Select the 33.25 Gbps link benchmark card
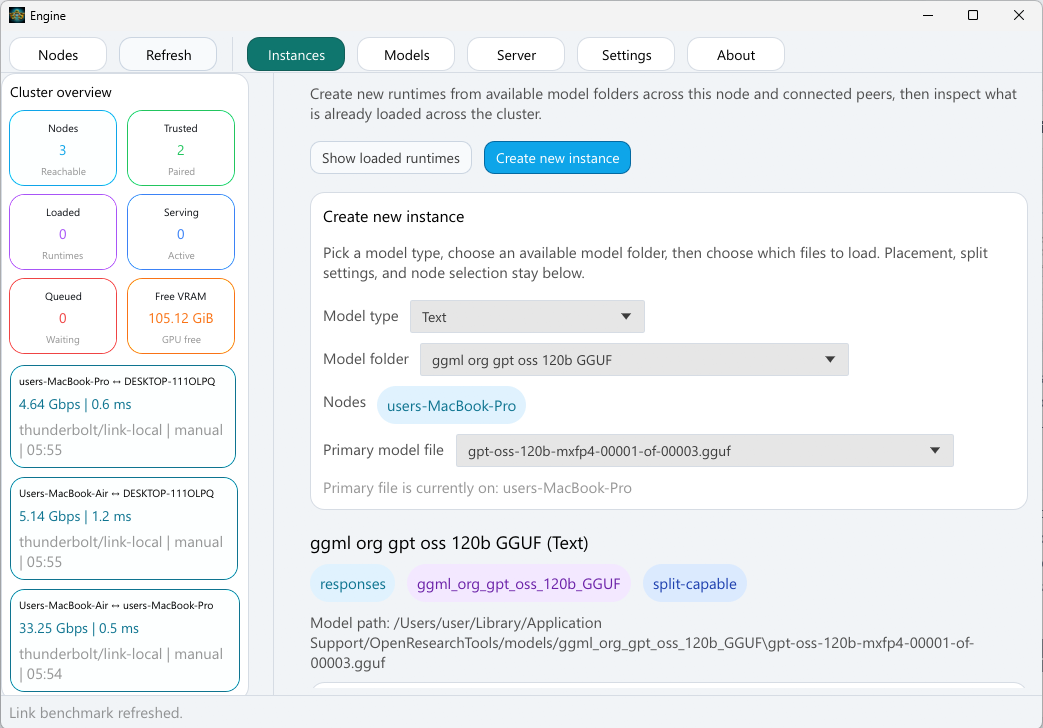Screen dimensions: 1043x728 click(123, 640)
